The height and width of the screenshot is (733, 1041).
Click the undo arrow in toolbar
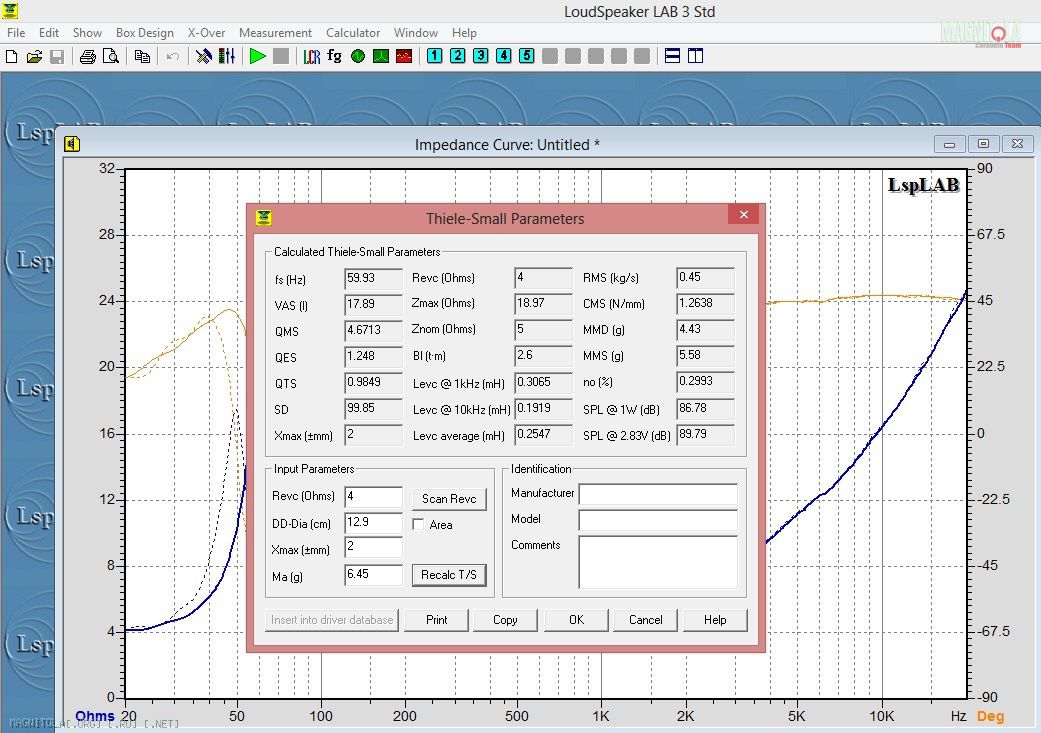click(x=173, y=56)
